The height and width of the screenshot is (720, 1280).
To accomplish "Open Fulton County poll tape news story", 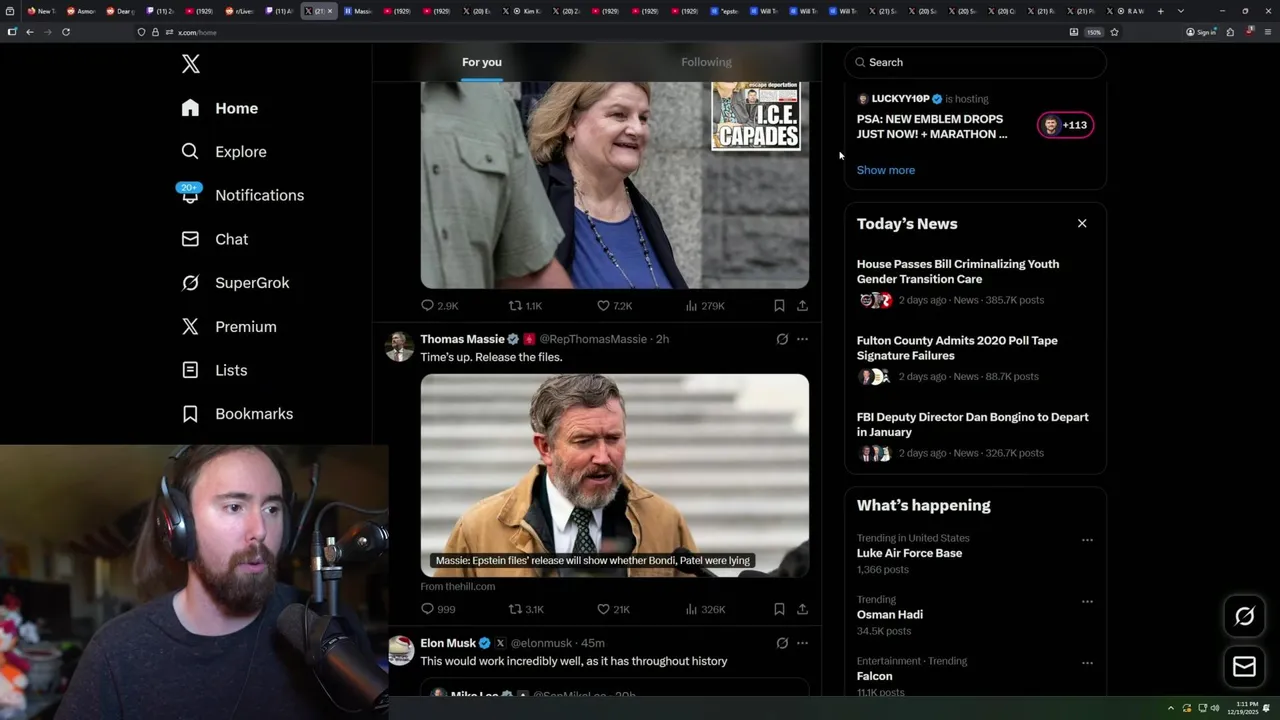I will point(975,359).
